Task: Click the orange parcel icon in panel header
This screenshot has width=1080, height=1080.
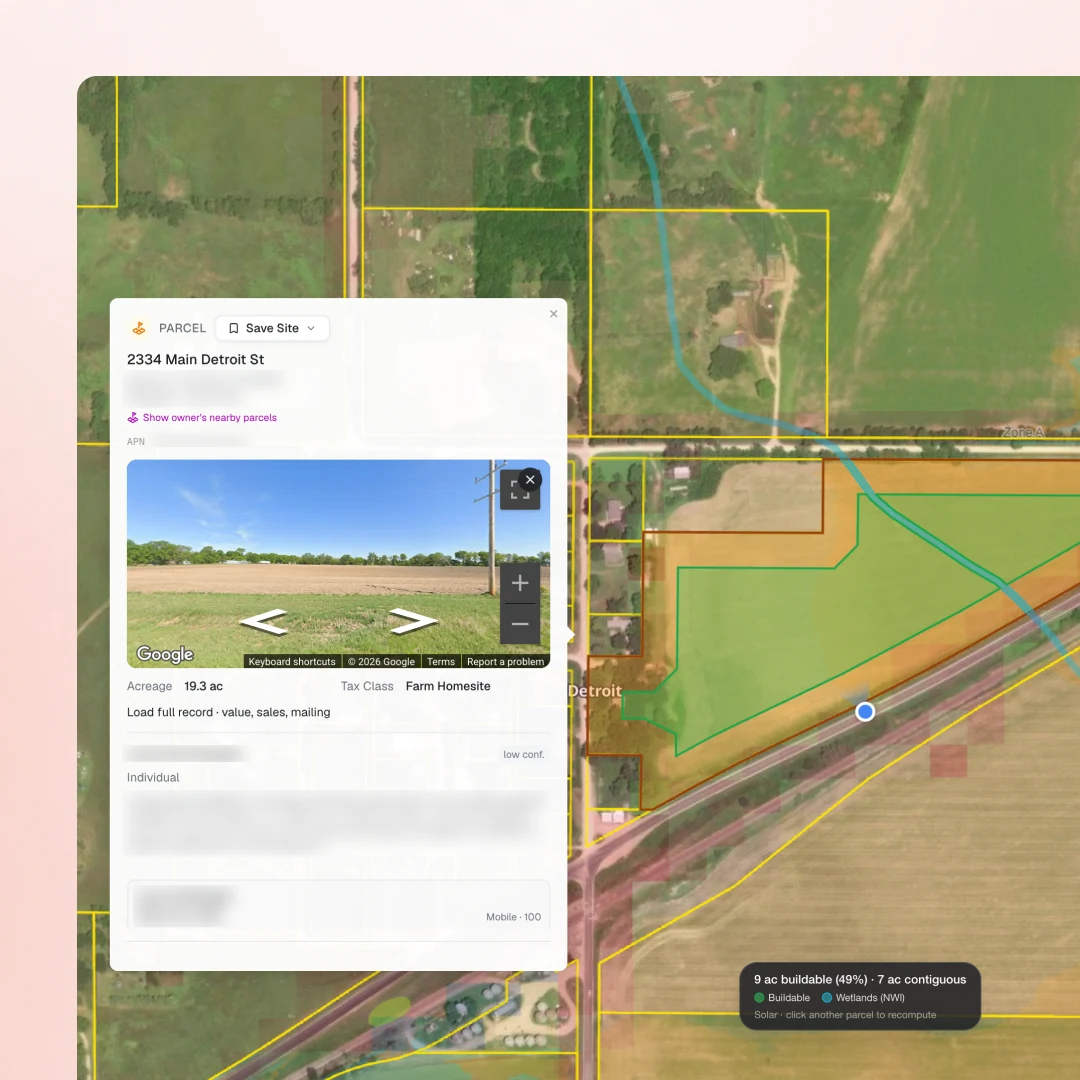Action: pyautogui.click(x=139, y=329)
